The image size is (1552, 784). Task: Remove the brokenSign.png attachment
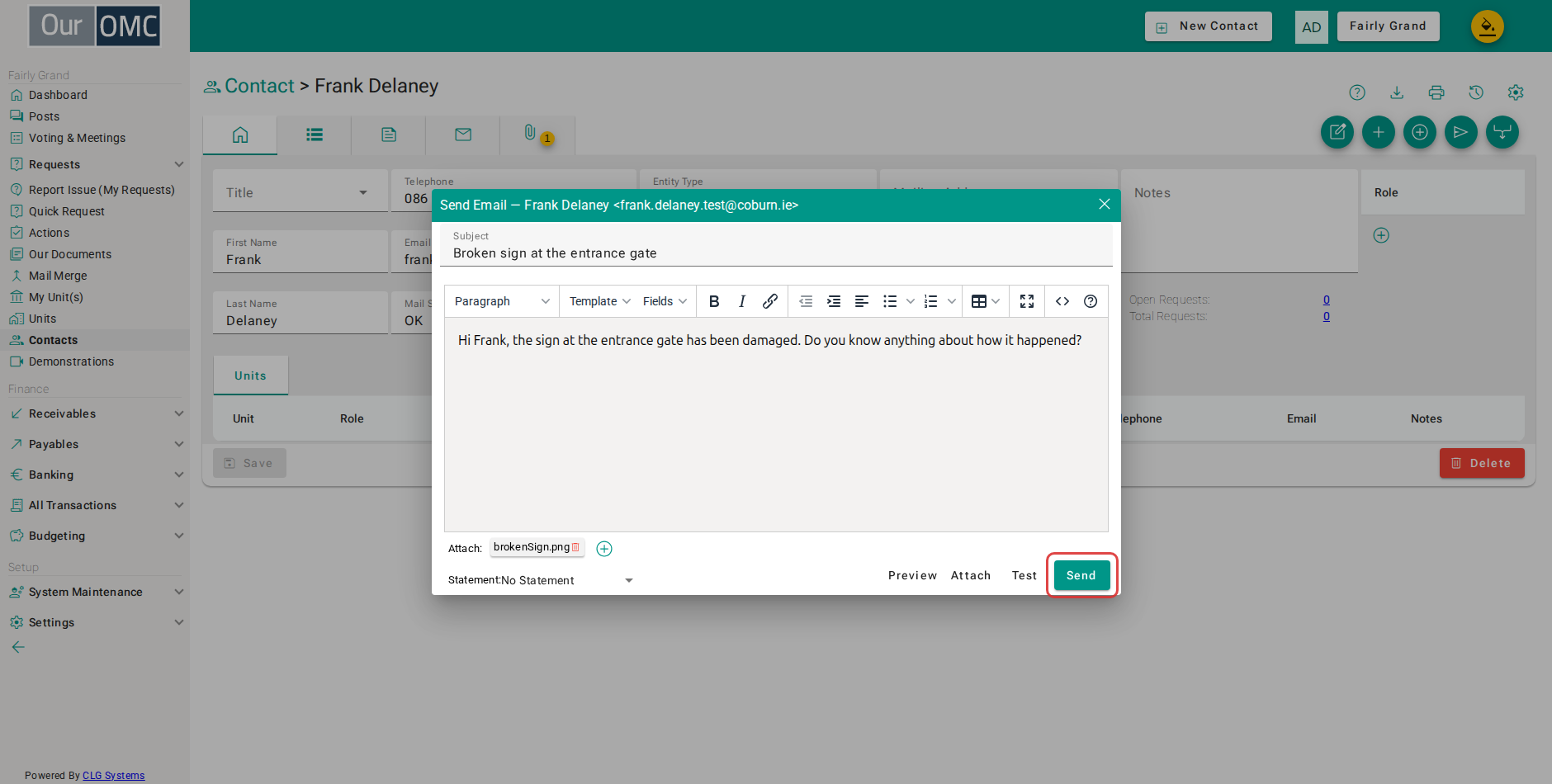[575, 547]
